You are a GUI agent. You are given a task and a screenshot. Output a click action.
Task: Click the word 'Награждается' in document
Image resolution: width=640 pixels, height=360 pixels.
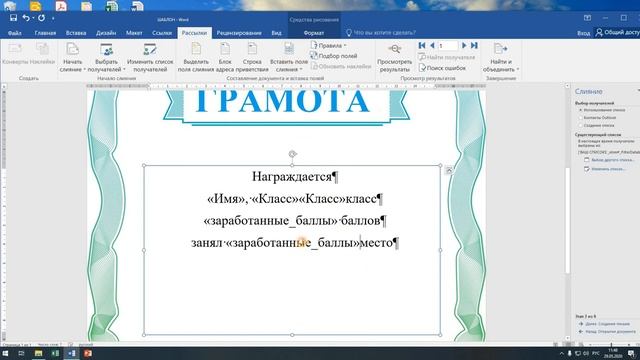[x=291, y=177]
